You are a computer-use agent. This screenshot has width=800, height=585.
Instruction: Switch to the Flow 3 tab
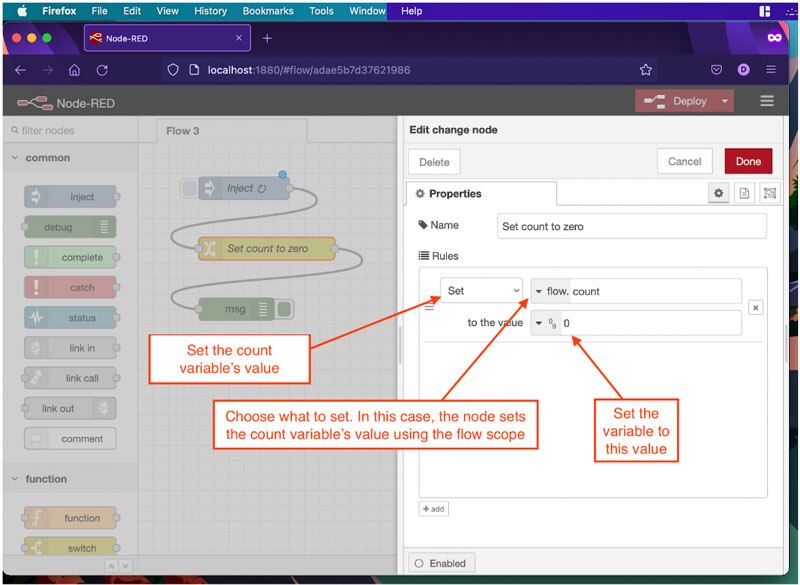(183, 131)
